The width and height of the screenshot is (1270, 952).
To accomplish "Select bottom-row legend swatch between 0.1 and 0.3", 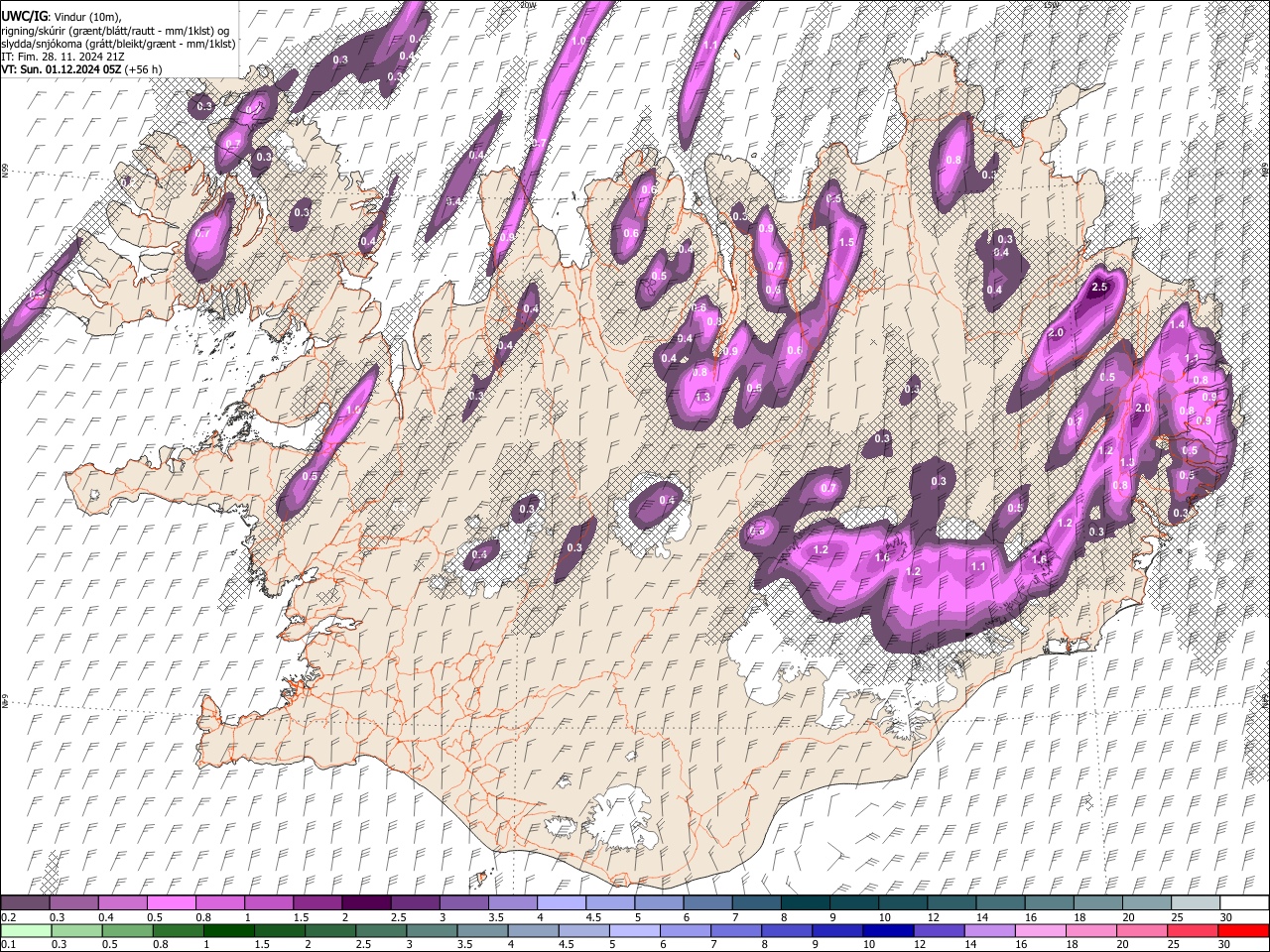I will (26, 930).
